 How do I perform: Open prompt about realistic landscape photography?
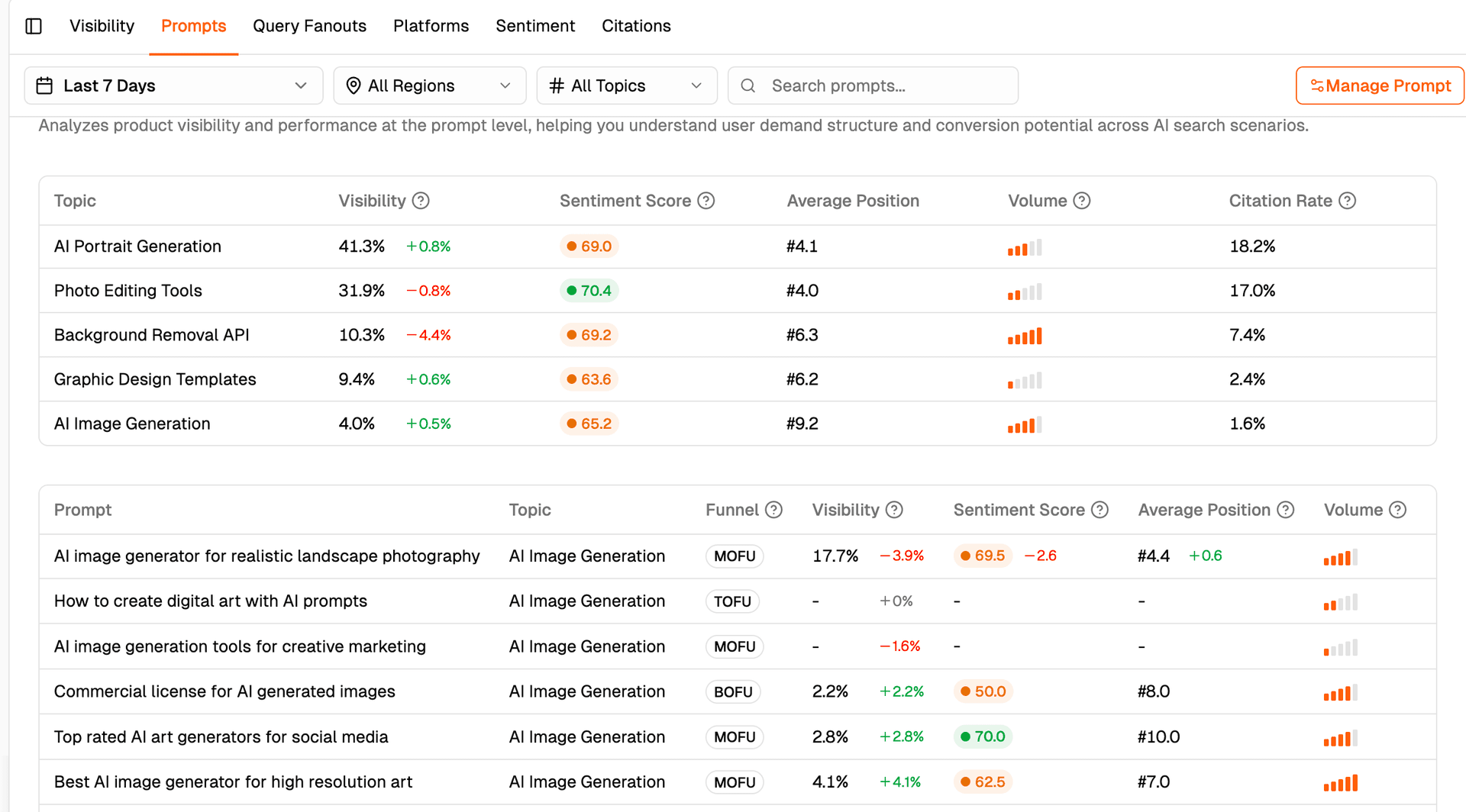[x=738, y=556]
